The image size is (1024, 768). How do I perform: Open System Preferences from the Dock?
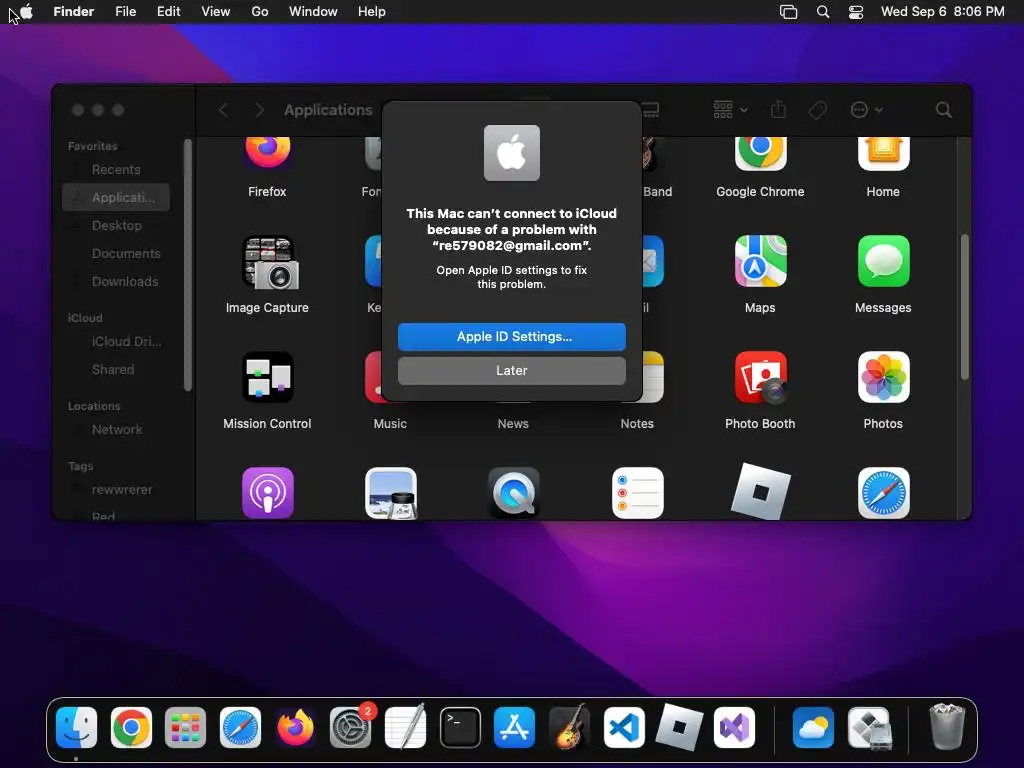click(351, 727)
